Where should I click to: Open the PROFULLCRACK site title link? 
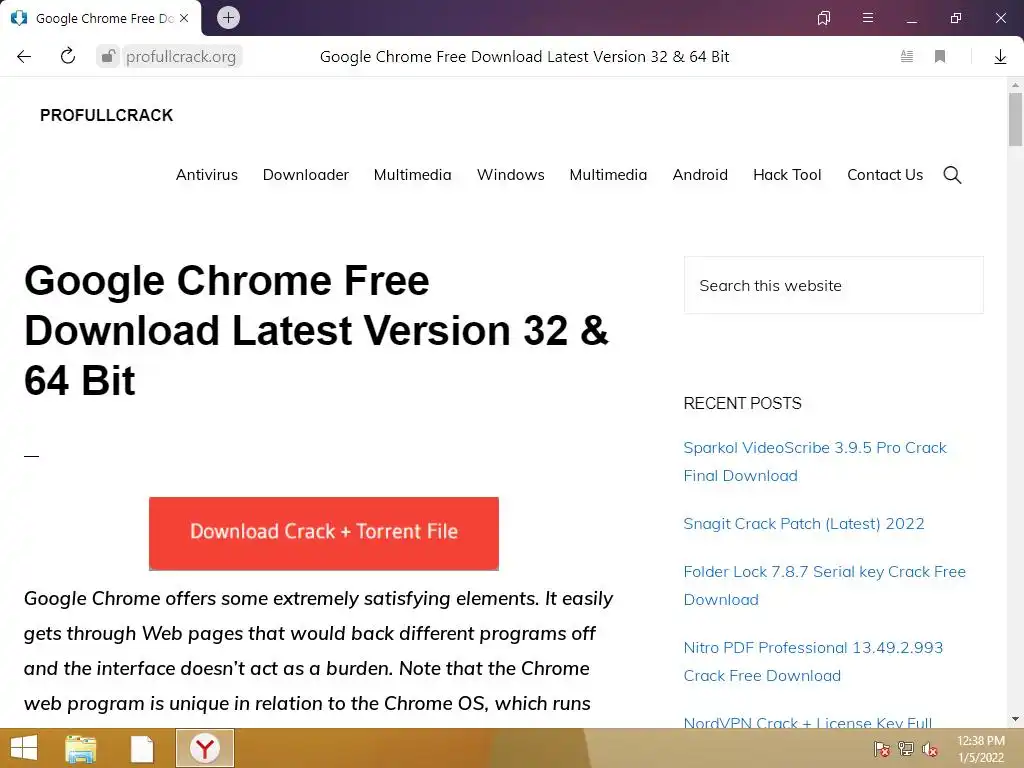pos(106,115)
